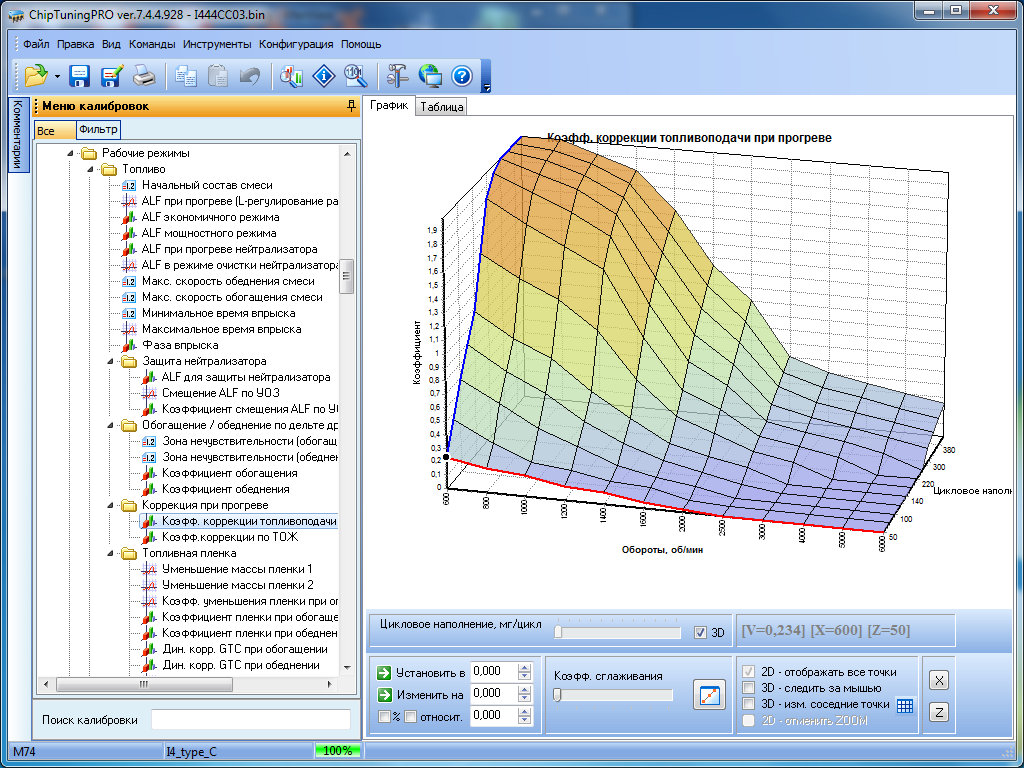Click the globe and monitor toolbar icon
The height and width of the screenshot is (768, 1024).
[430, 75]
